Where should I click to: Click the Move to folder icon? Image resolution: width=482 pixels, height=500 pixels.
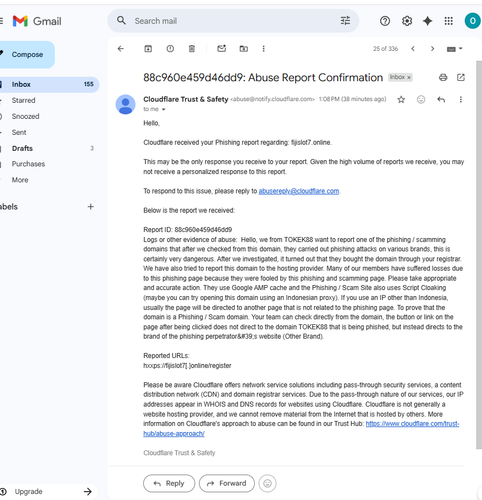[x=244, y=49]
